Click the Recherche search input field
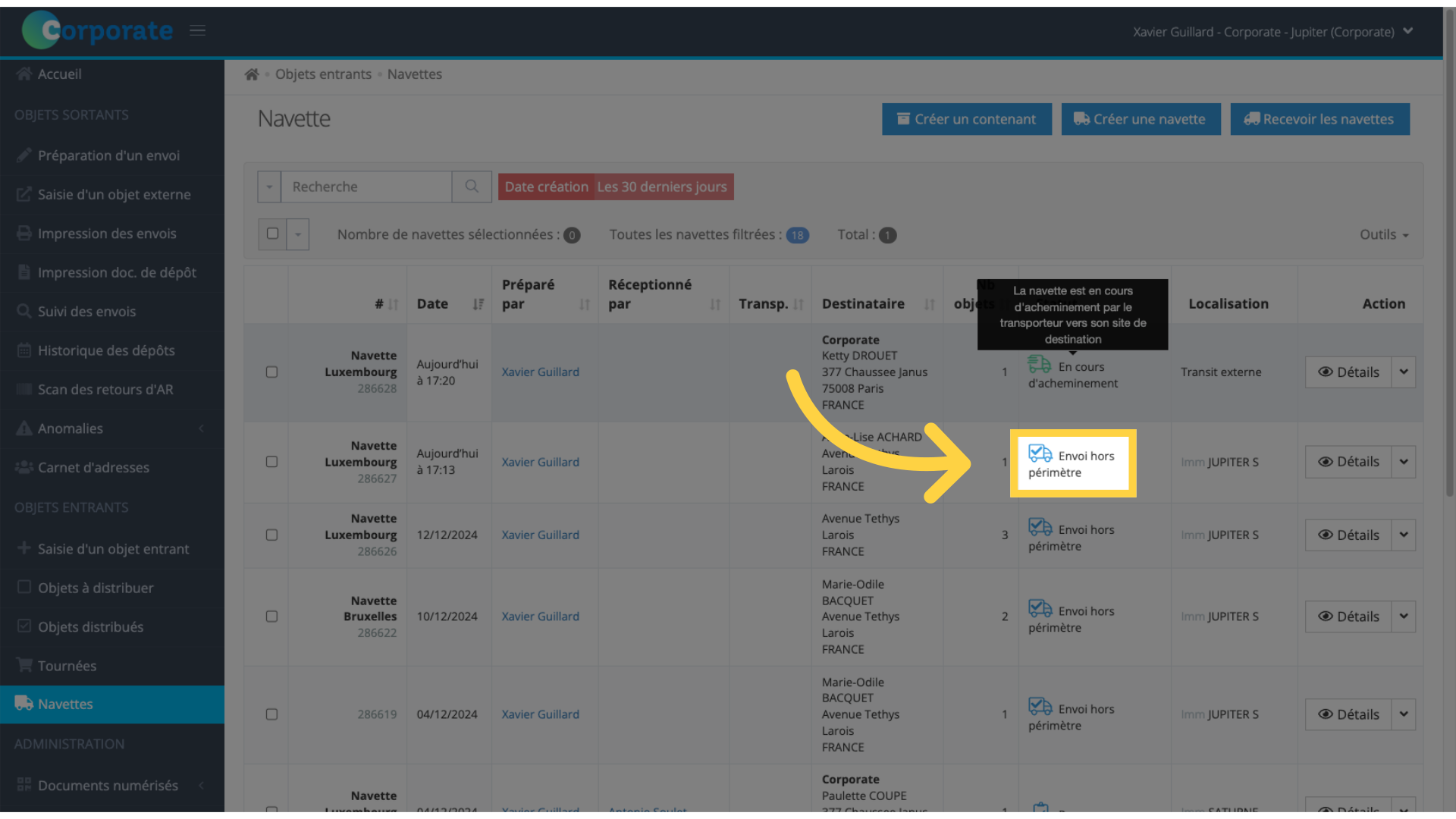This screenshot has width=1456, height=819. (366, 187)
